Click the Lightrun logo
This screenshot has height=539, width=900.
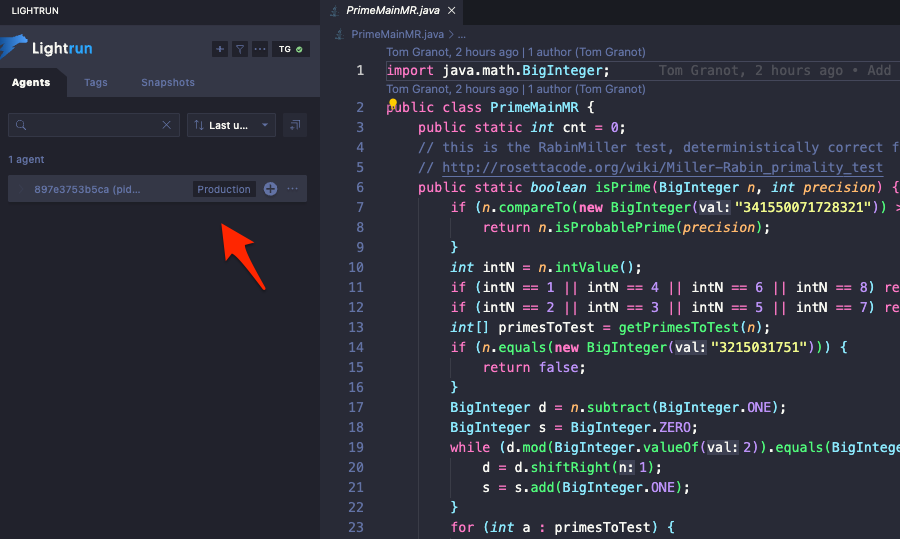[x=47, y=48]
